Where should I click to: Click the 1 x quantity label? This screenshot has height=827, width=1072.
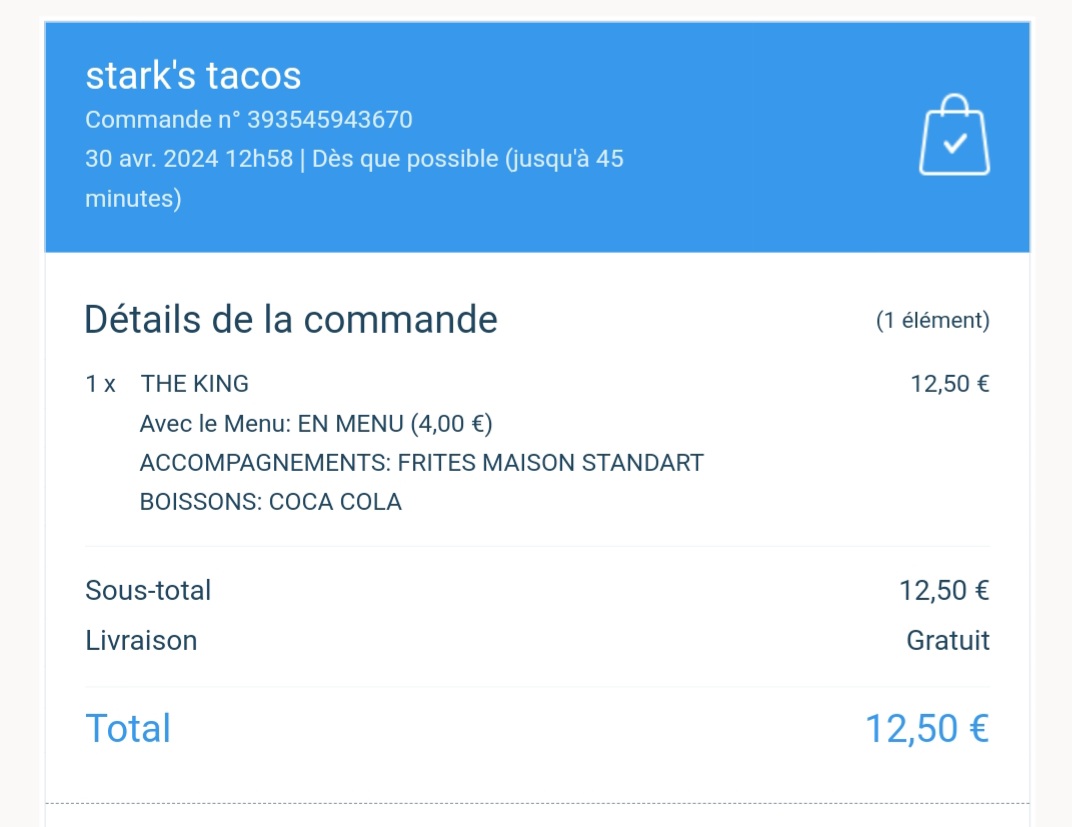(x=100, y=384)
